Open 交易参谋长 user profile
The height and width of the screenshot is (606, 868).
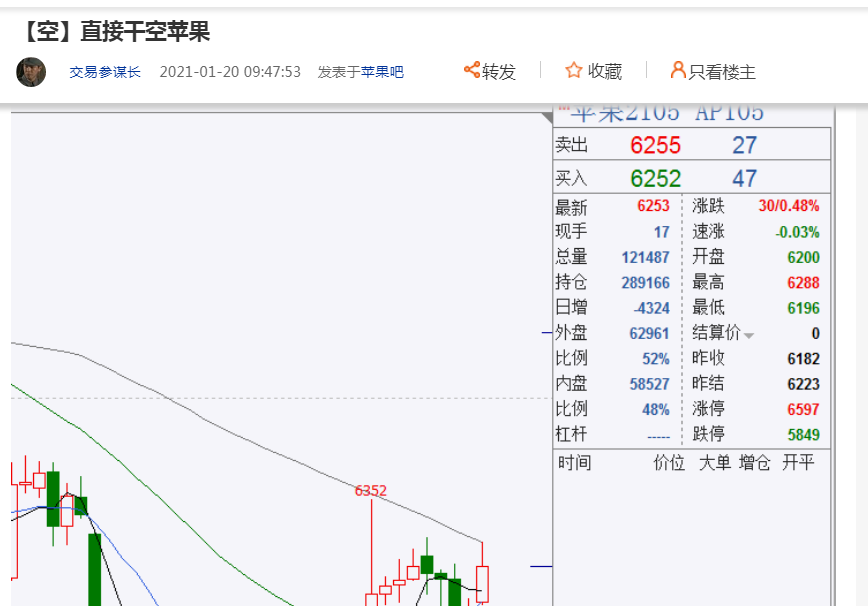(x=105, y=72)
